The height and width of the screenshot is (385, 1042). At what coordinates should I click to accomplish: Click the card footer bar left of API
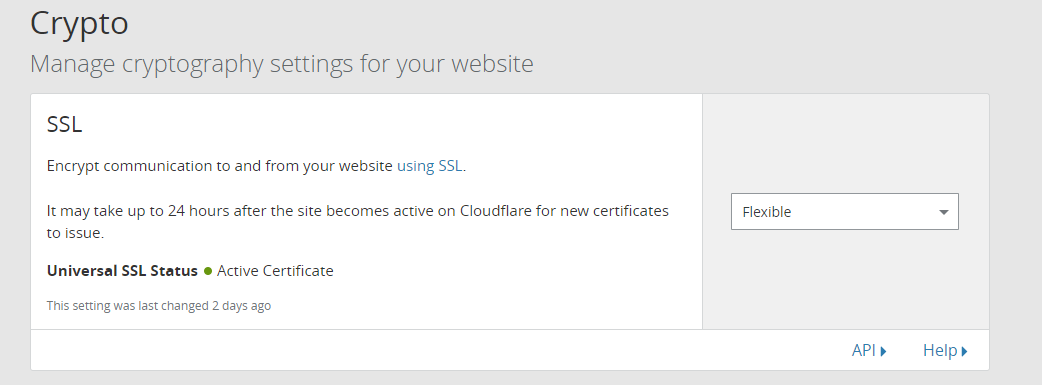pos(439,350)
